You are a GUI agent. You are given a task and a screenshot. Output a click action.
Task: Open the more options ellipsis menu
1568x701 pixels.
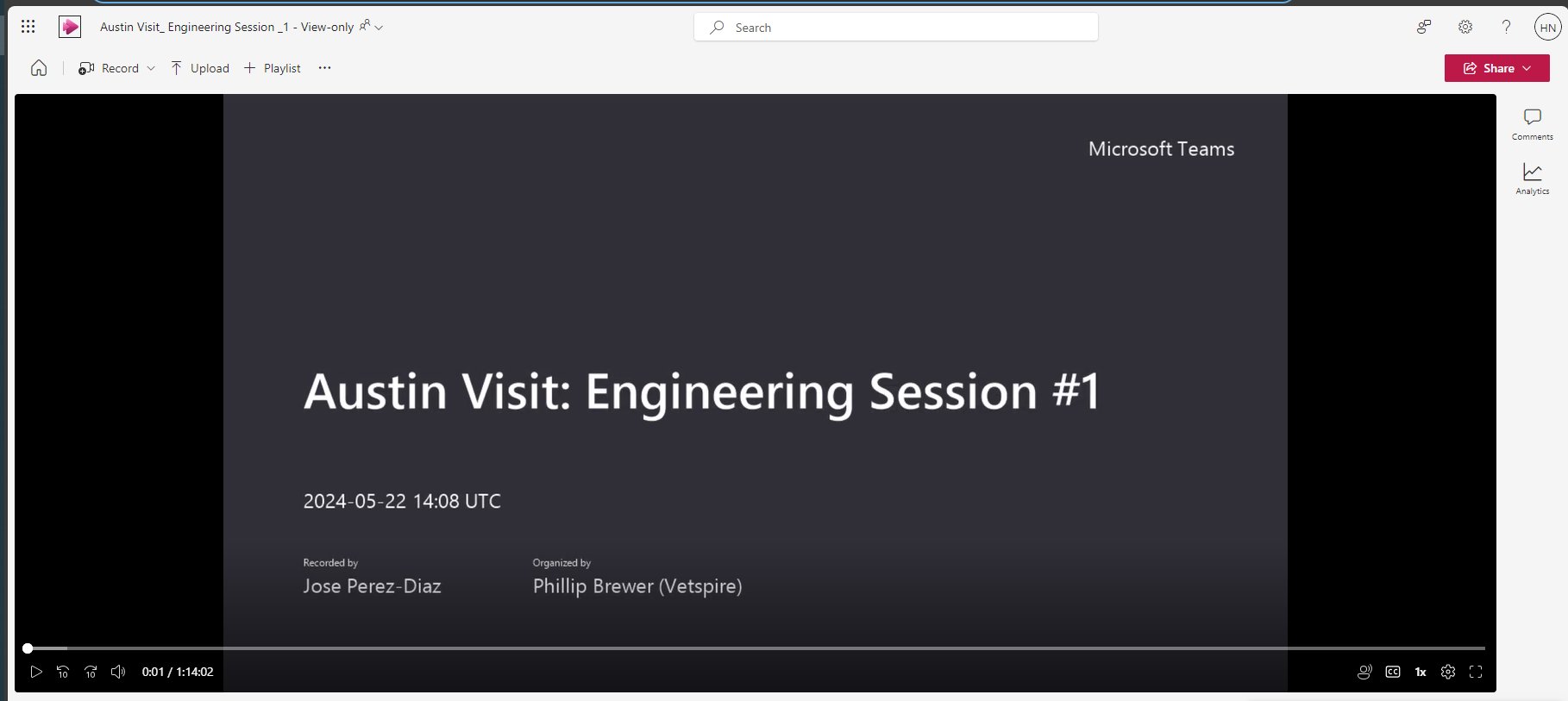(x=324, y=68)
